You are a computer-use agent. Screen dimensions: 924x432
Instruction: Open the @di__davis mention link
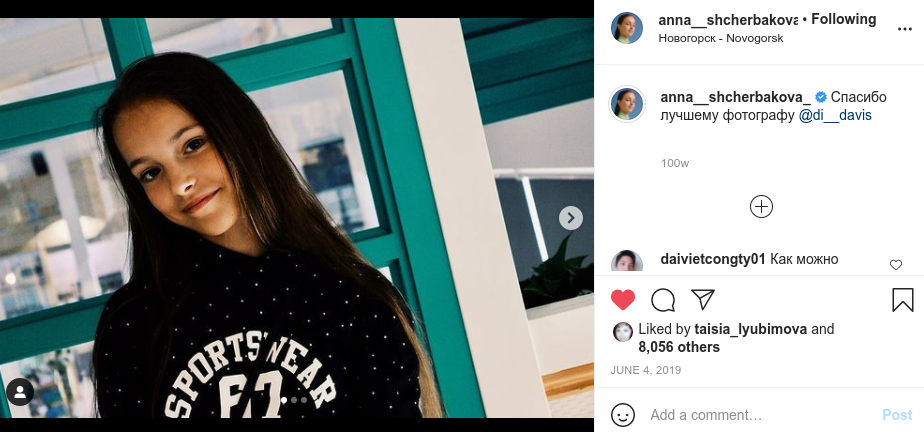[835, 115]
